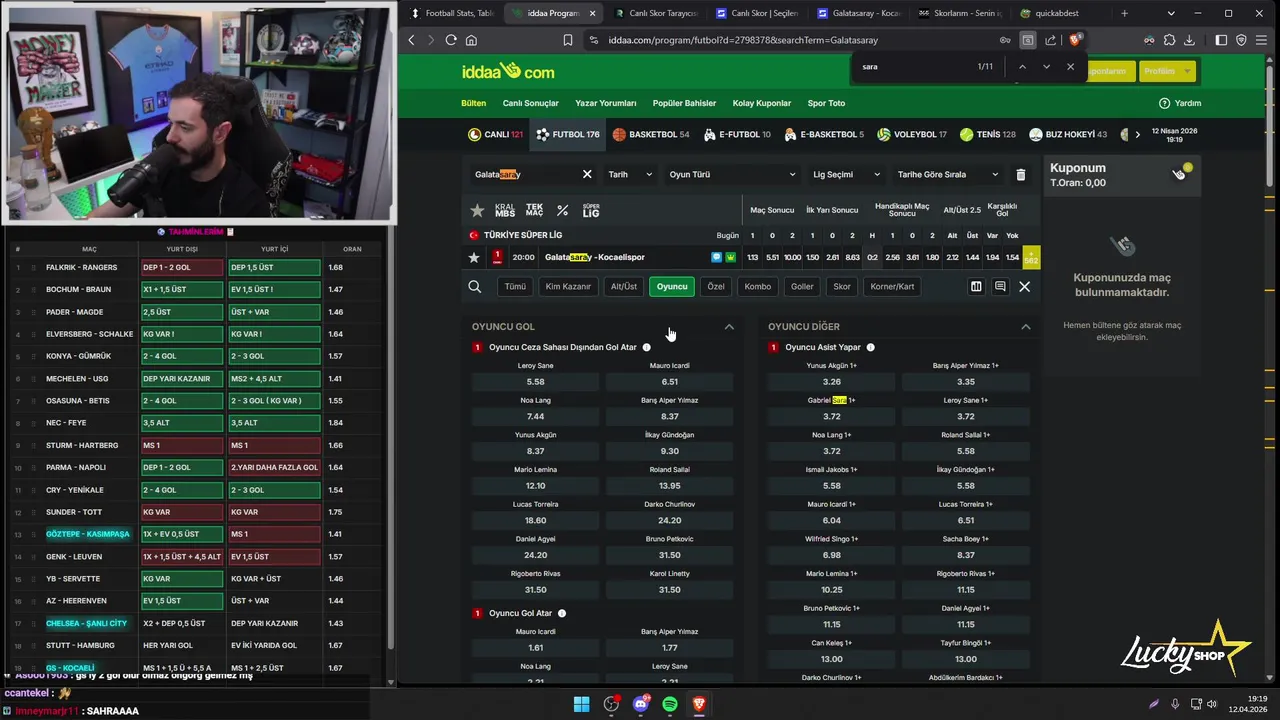Click the iddaa.com logo
Viewport: 1280px width, 720px height.
point(508,71)
